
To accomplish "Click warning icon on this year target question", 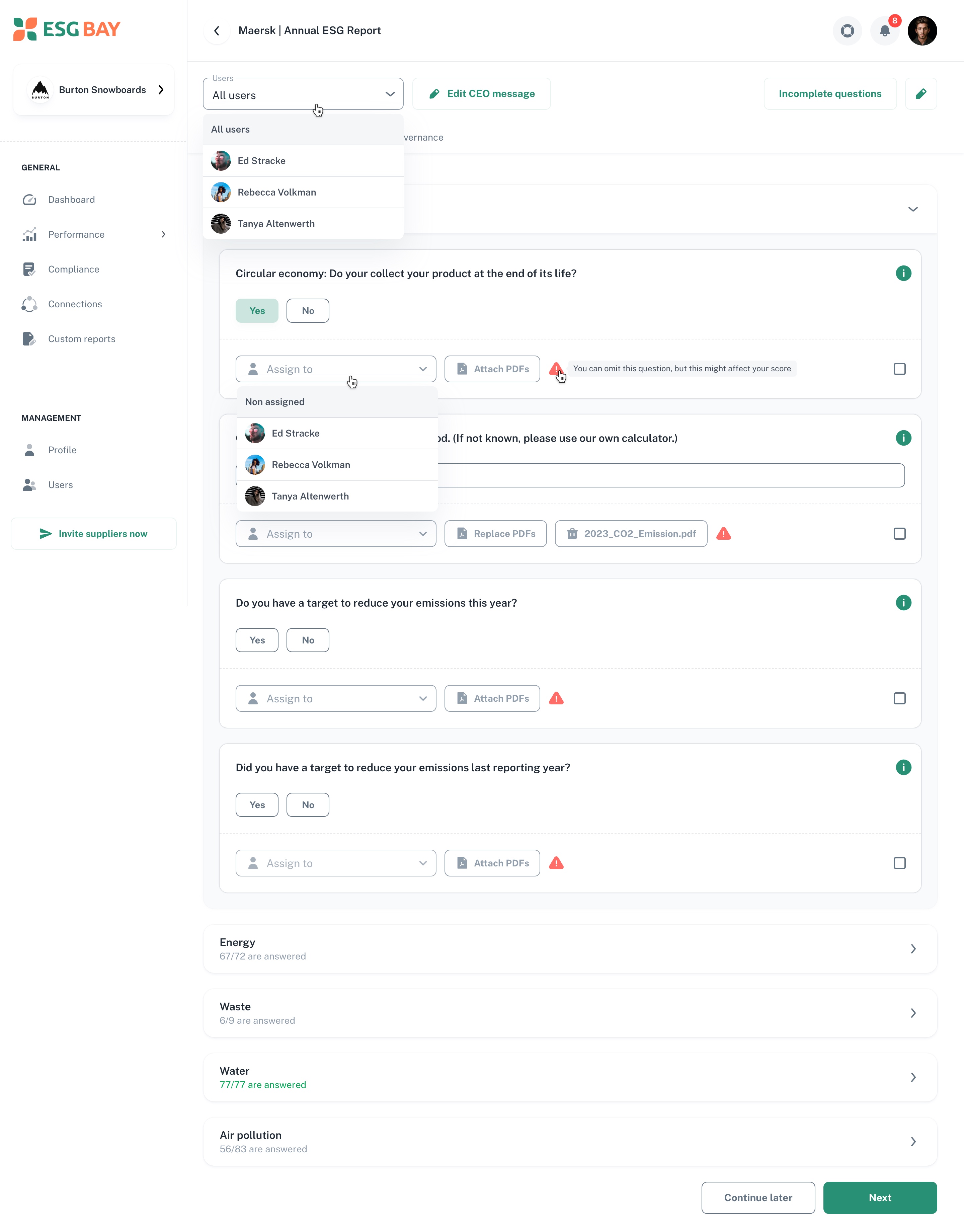I will (556, 699).
